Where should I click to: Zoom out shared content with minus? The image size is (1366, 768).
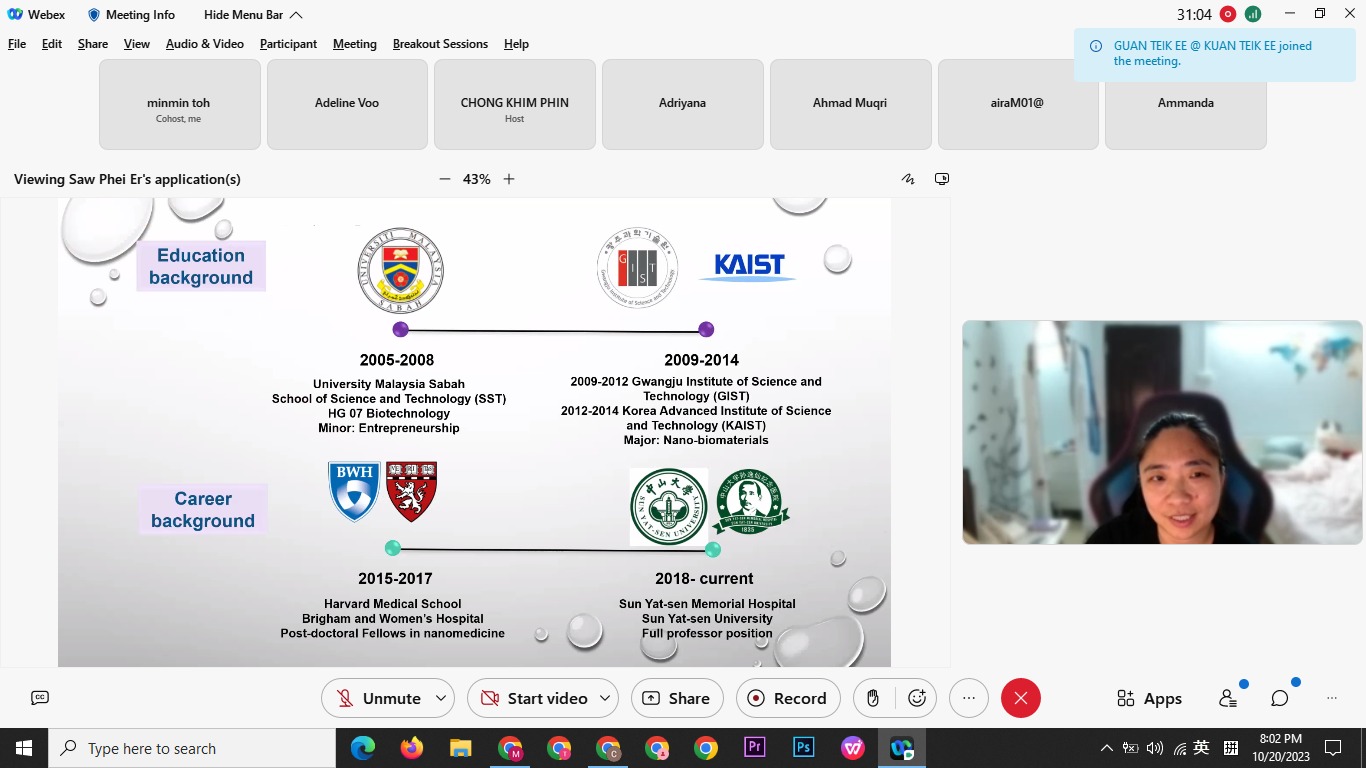coord(445,179)
